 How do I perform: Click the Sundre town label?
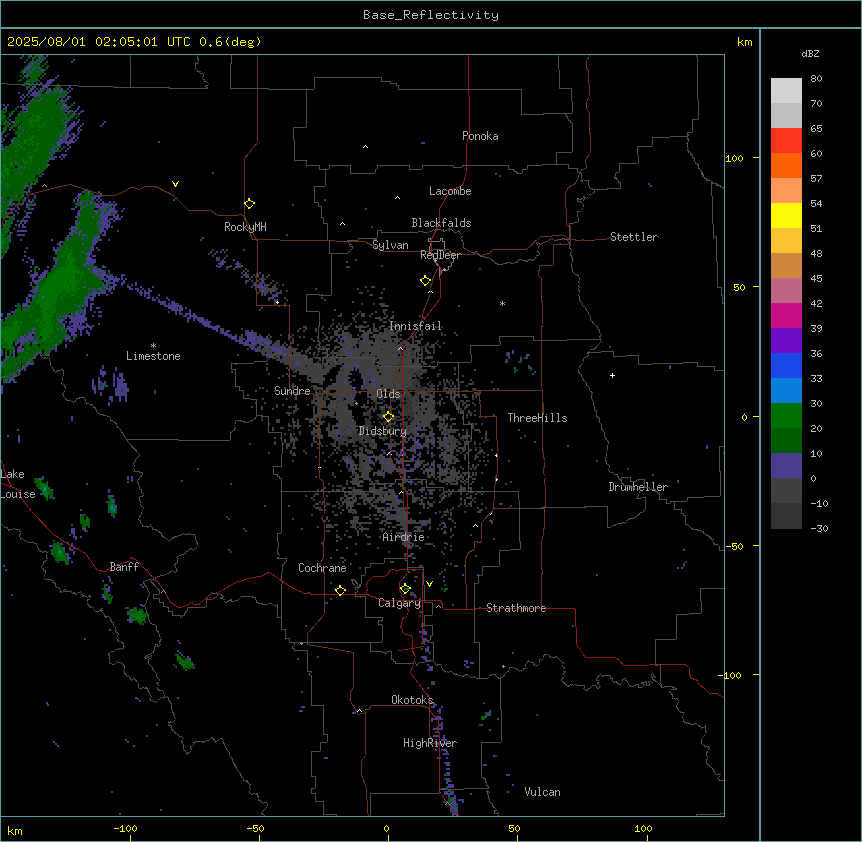(292, 391)
